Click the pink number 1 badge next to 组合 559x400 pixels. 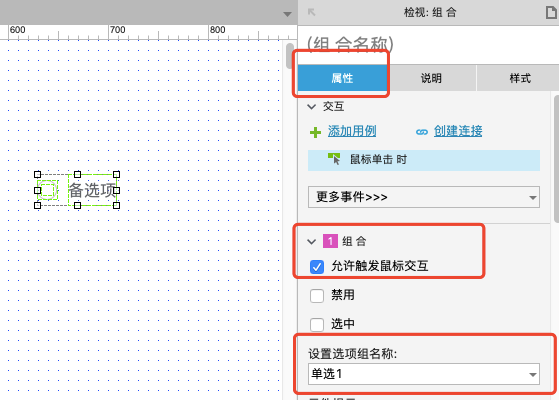(x=330, y=241)
